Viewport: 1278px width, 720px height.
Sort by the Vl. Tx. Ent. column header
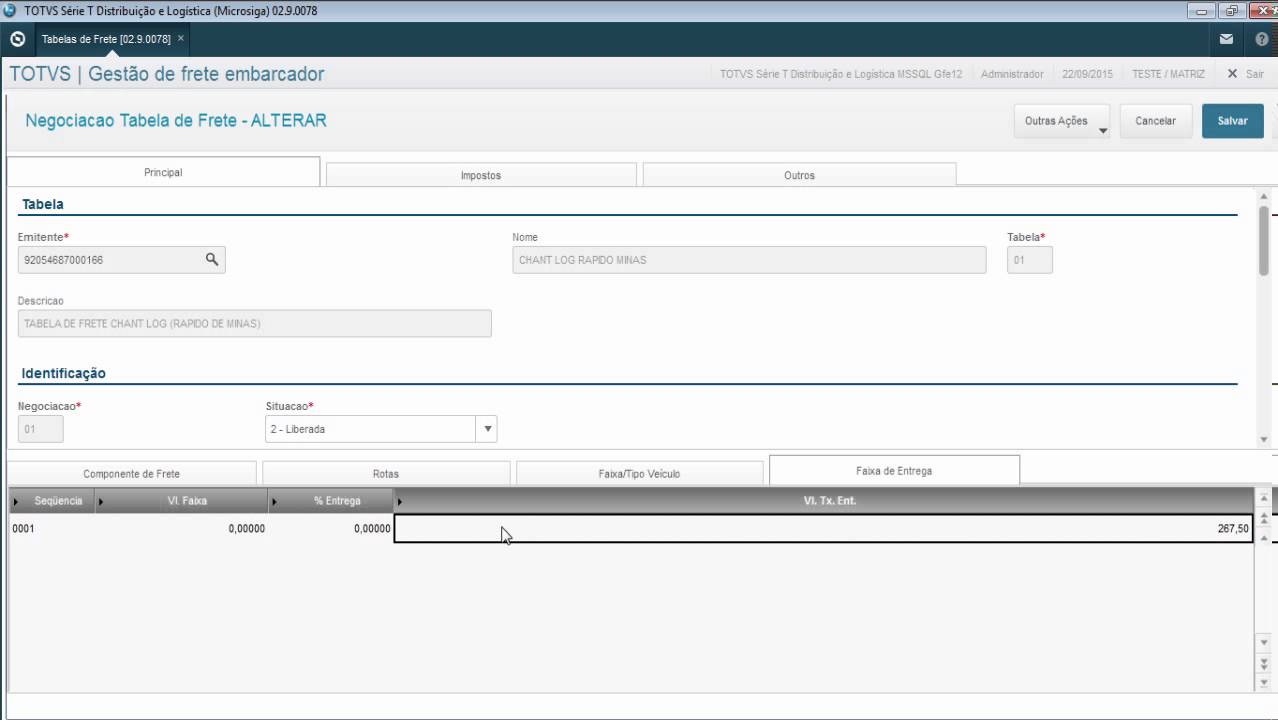pyautogui.click(x=823, y=501)
